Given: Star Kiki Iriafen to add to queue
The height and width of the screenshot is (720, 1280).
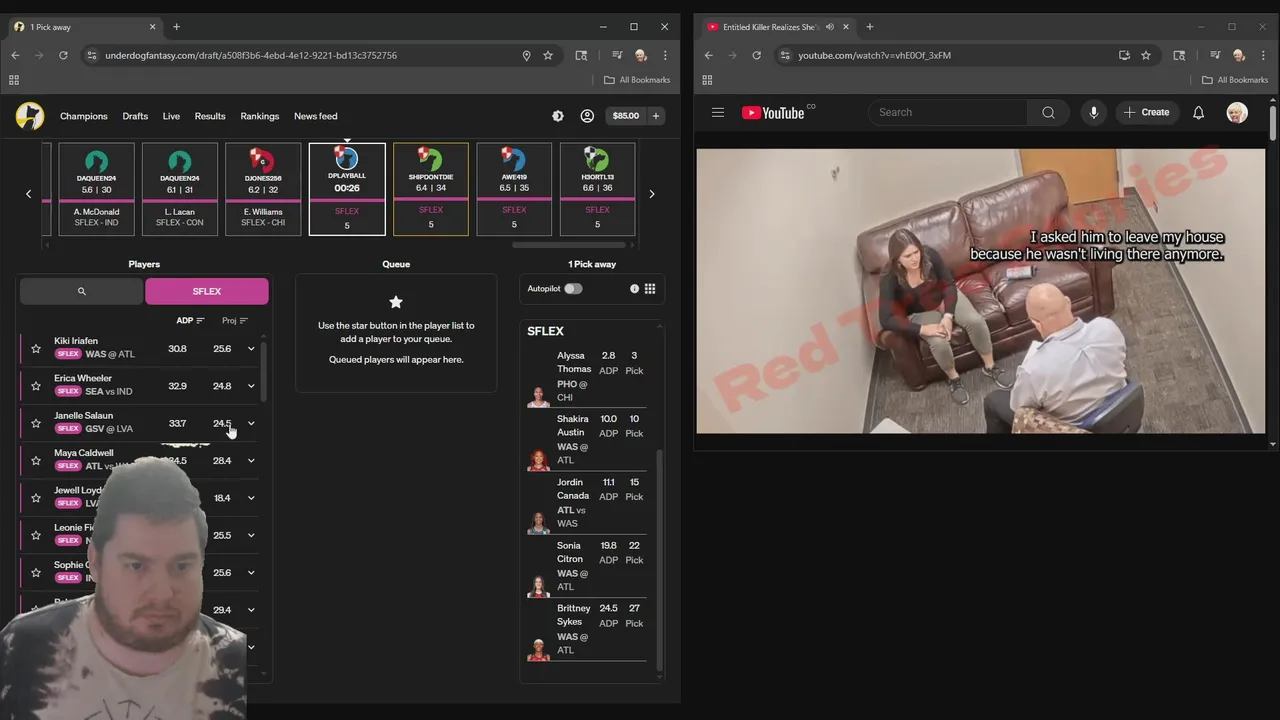Looking at the screenshot, I should [36, 349].
